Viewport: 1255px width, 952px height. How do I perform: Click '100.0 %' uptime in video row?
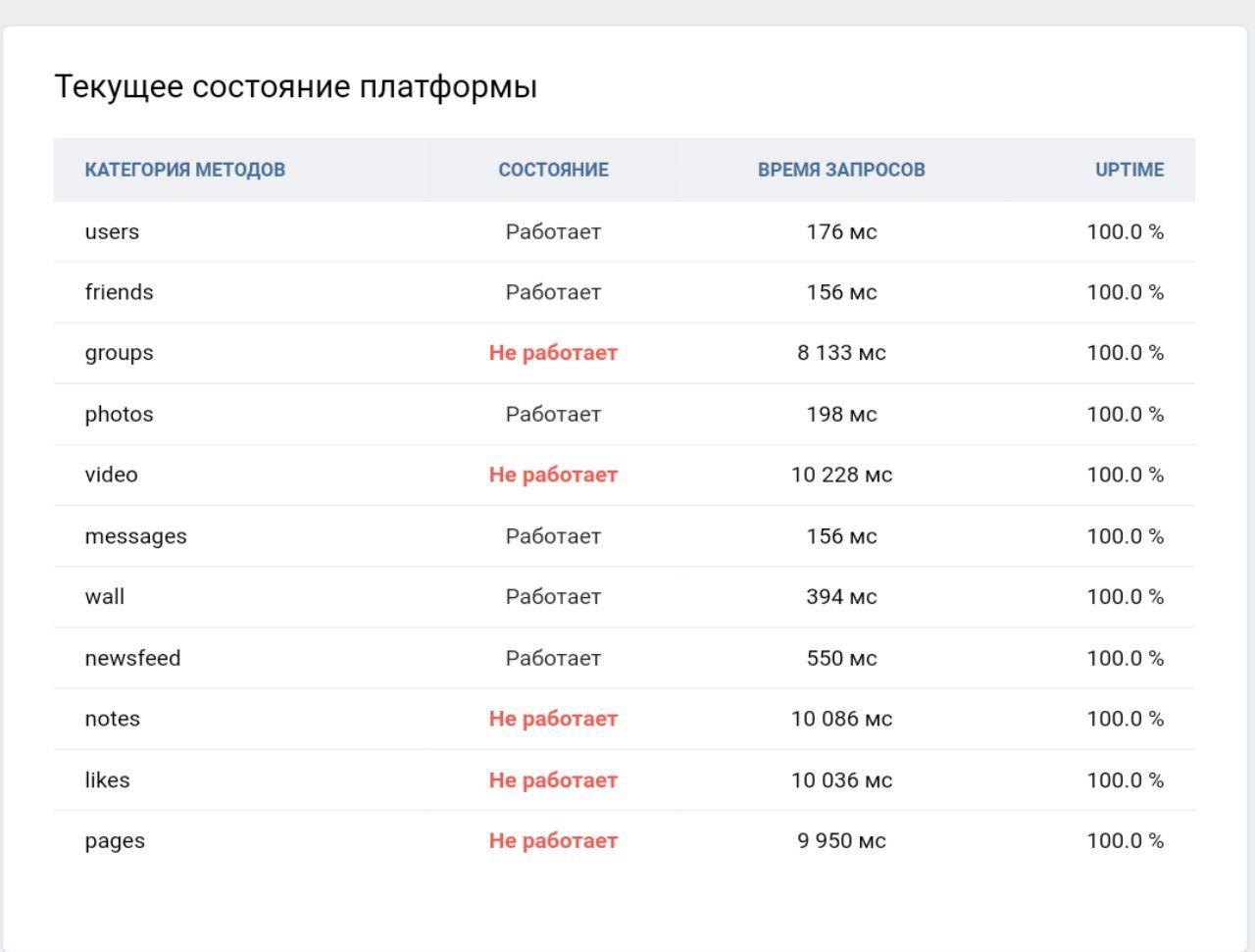(x=1126, y=475)
